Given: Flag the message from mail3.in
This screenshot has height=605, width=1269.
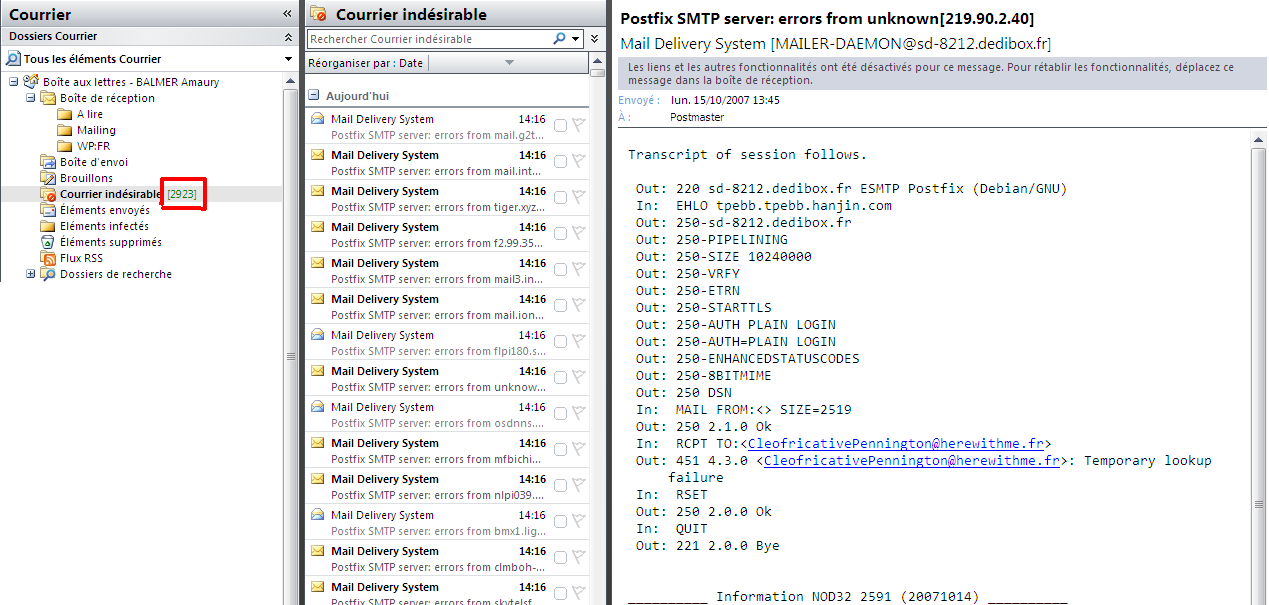Looking at the screenshot, I should (578, 270).
